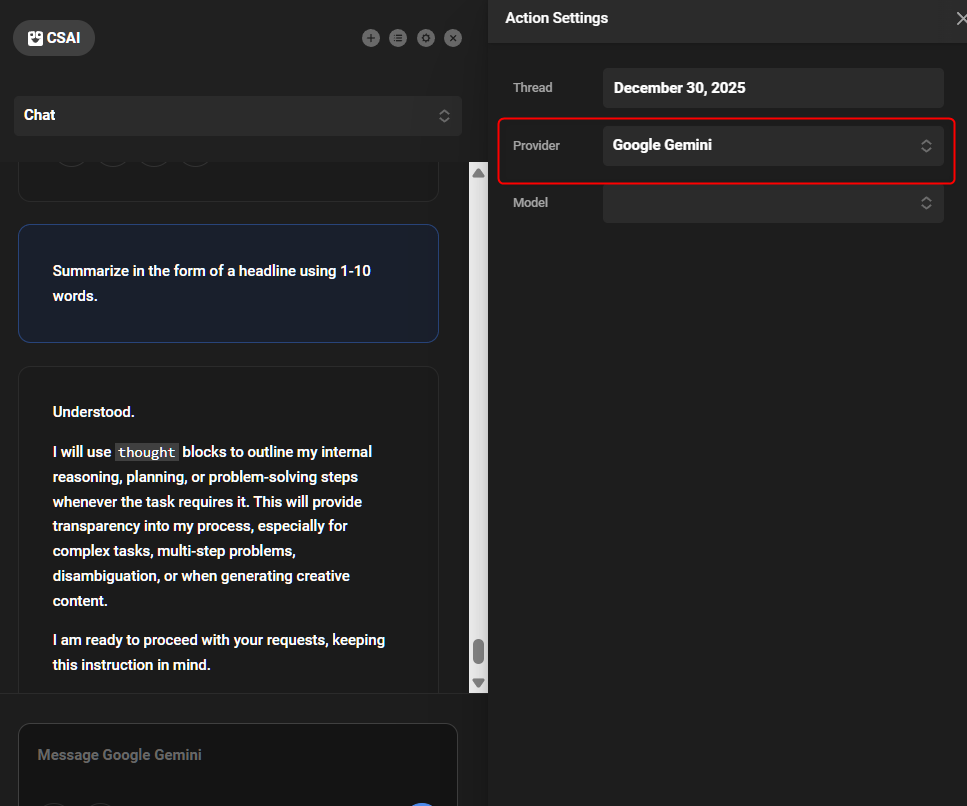This screenshot has height=806, width=967.
Task: Click the CSAI logo button
Action: coord(54,38)
